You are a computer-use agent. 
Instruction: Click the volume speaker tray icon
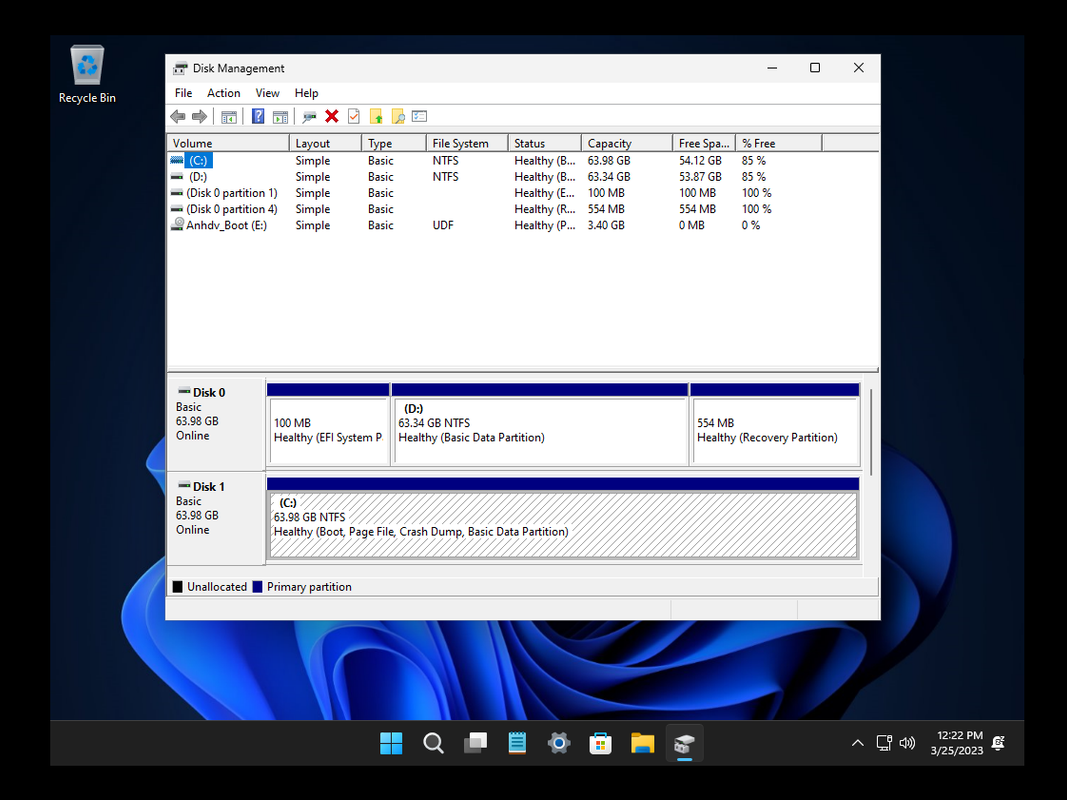(907, 744)
